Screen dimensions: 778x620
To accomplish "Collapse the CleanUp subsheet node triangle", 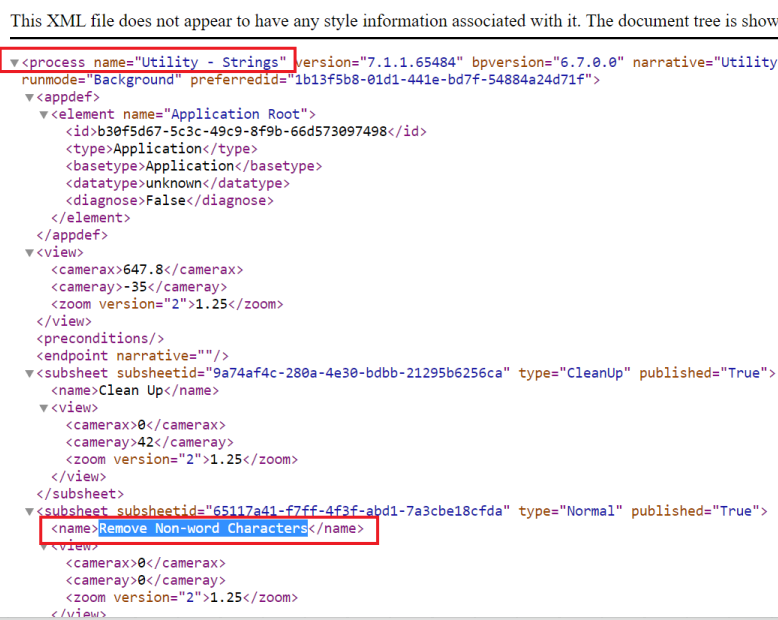I will pyautogui.click(x=30, y=374).
